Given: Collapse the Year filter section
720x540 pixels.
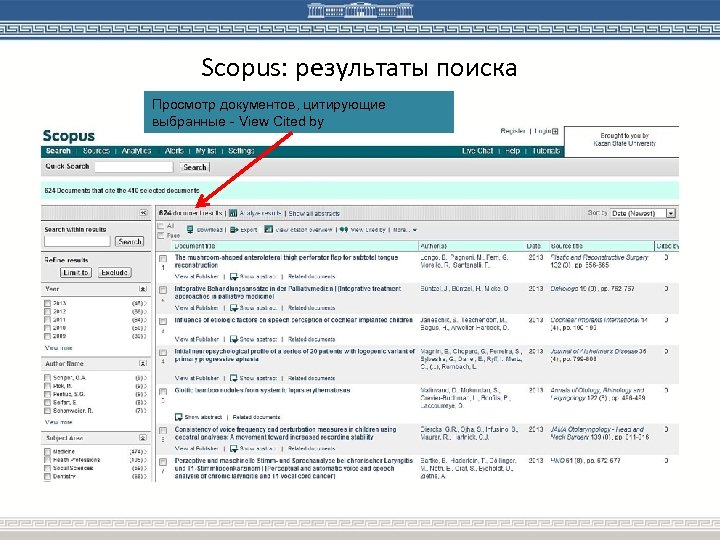Looking at the screenshot, I should point(143,289).
